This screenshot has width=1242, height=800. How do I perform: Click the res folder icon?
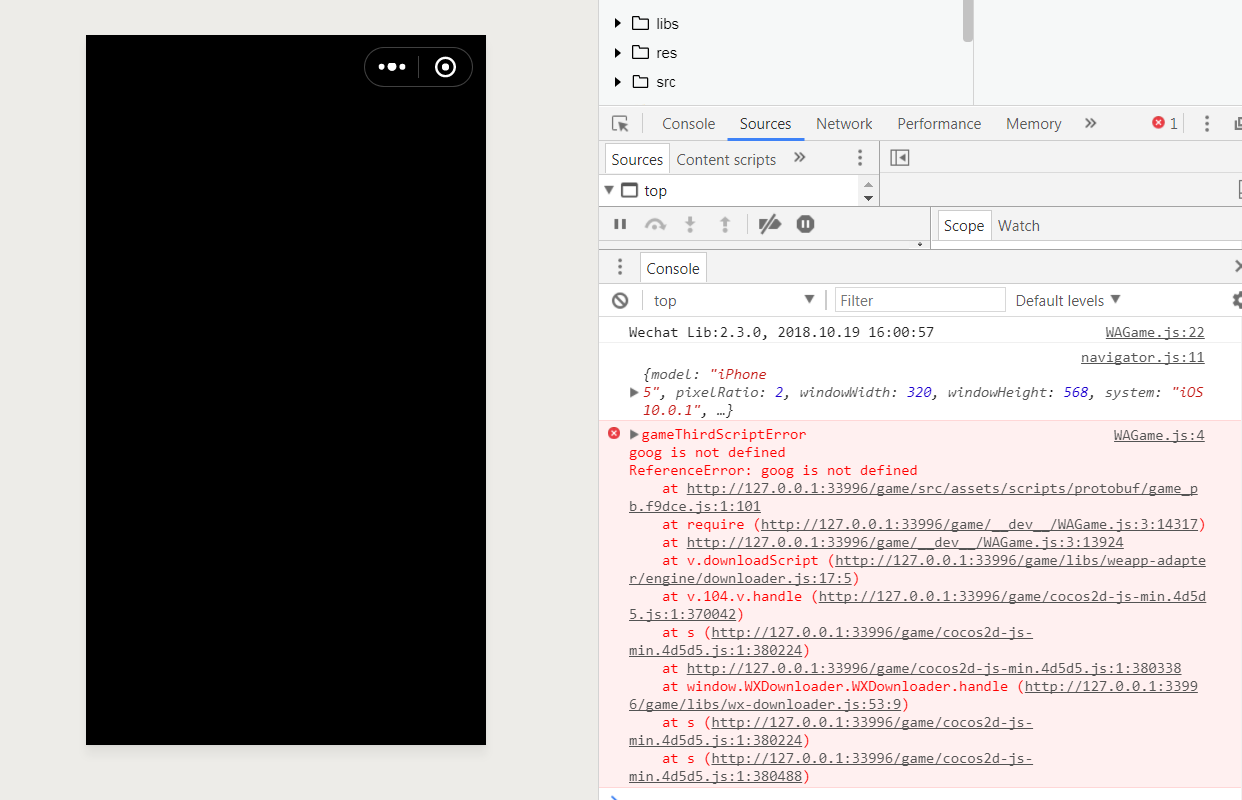[641, 52]
